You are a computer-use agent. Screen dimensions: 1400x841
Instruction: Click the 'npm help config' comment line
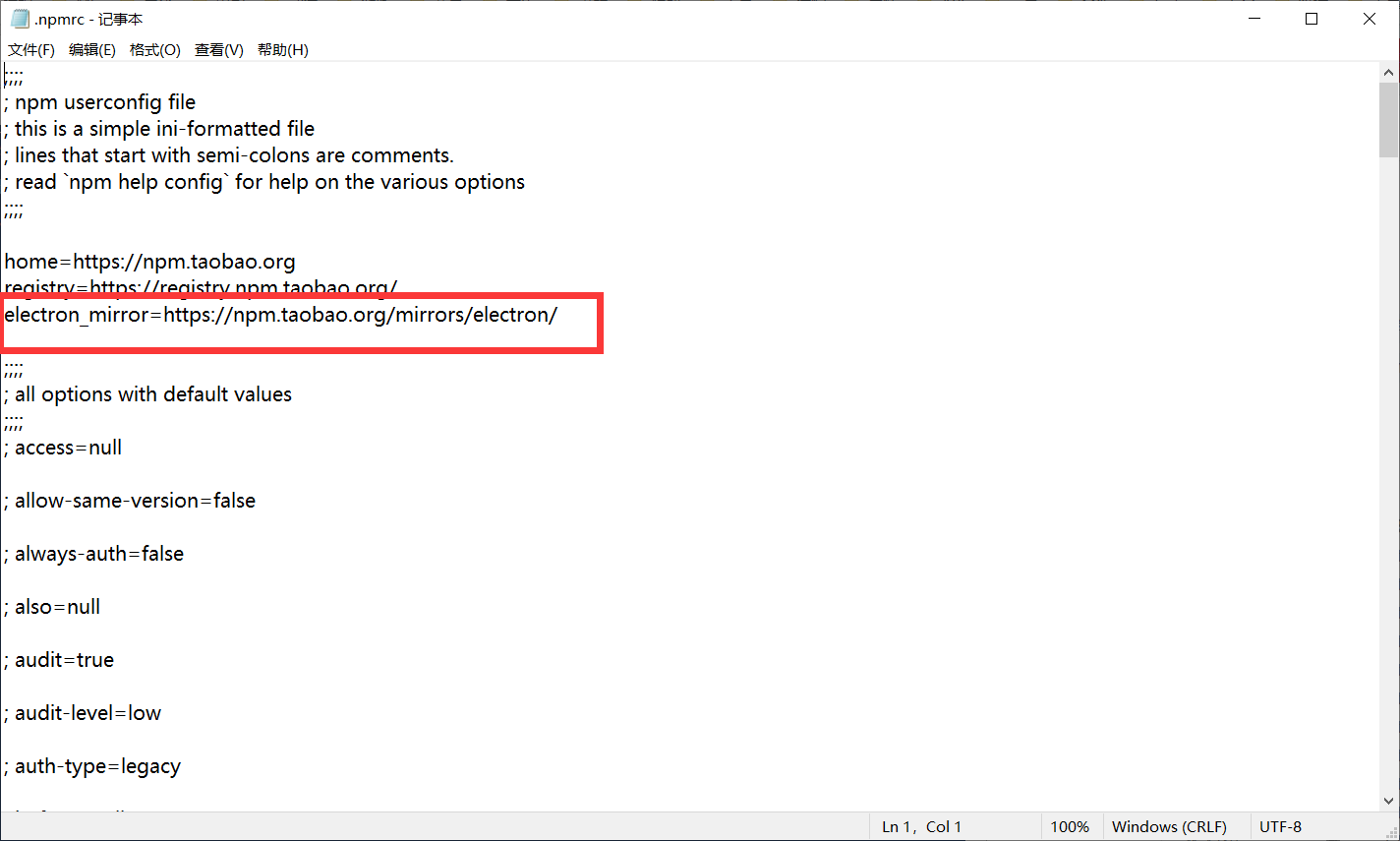click(x=264, y=182)
